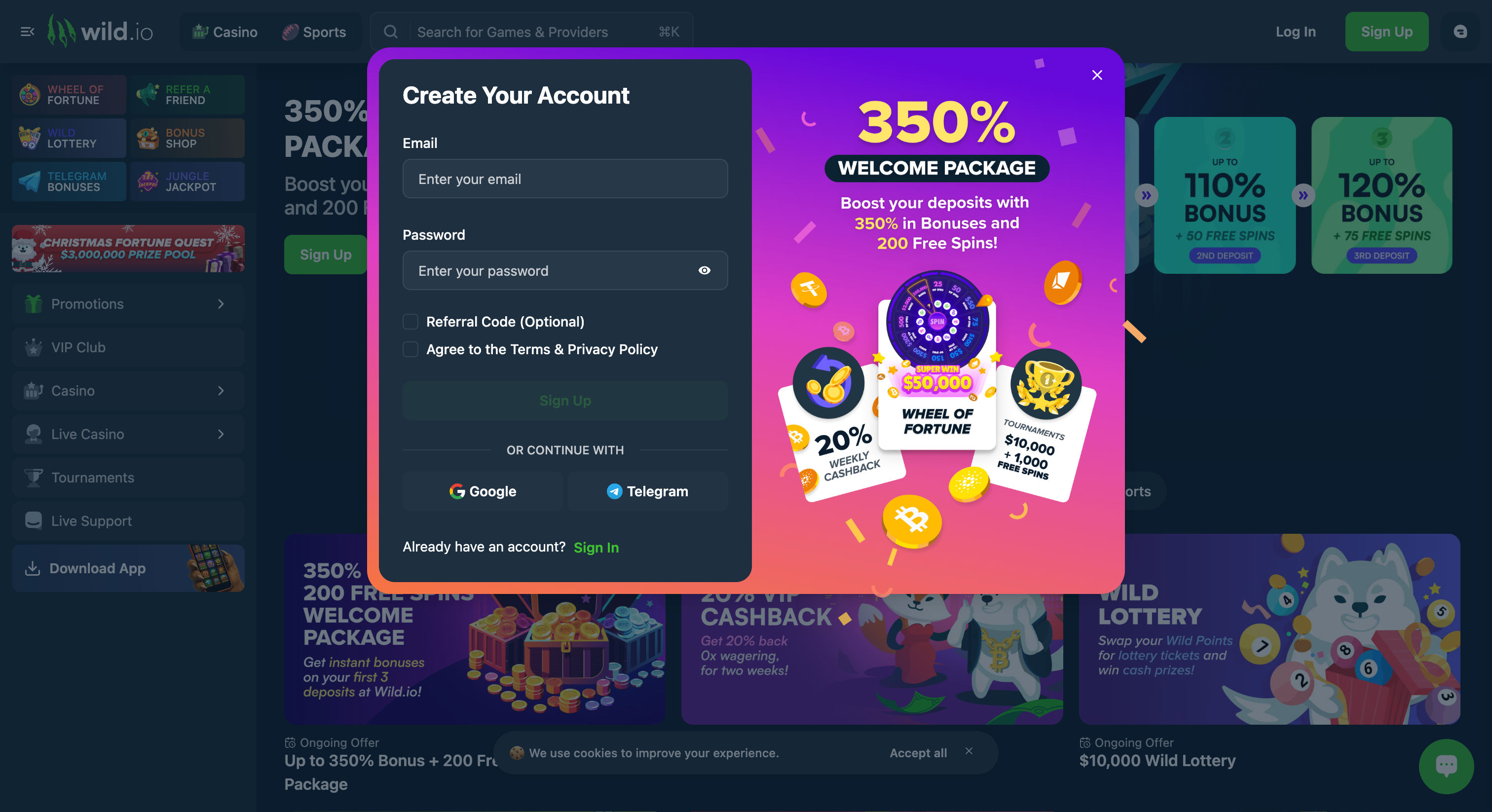Open Wheel of Fortune sidebar tile
Viewport: 1492px width, 812px height.
click(69, 95)
